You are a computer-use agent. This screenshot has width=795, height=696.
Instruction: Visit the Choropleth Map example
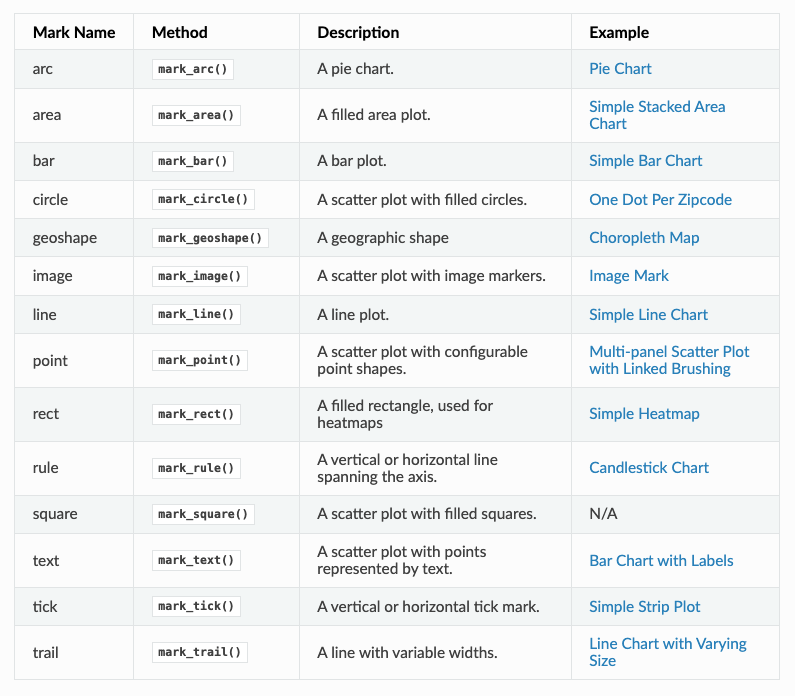pos(644,238)
